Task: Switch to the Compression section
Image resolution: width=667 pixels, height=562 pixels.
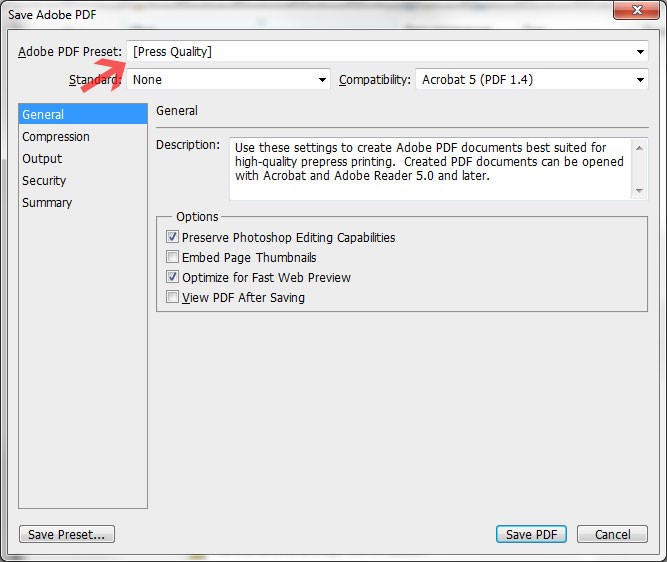Action: coord(56,137)
